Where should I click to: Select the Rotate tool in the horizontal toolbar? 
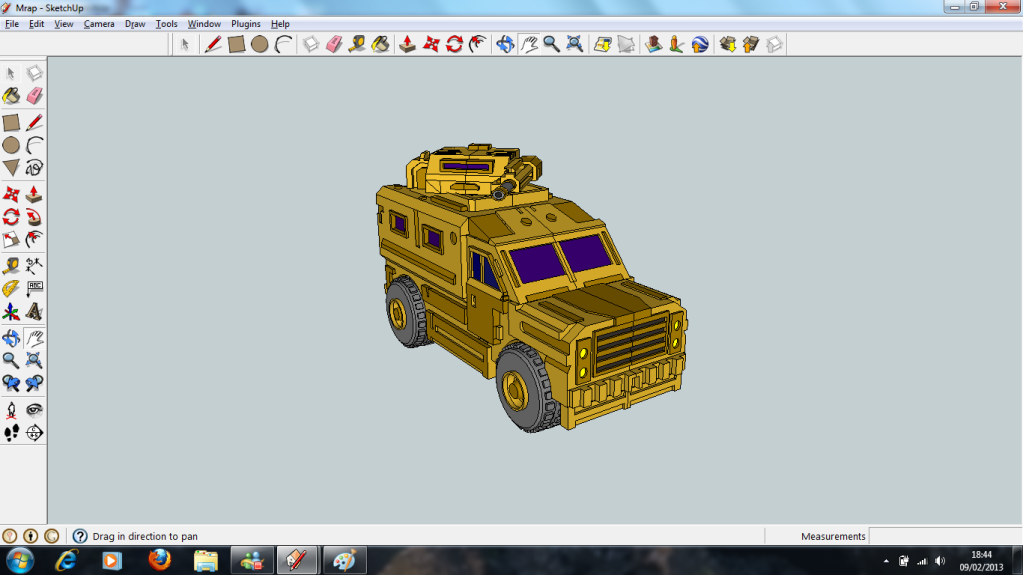click(x=455, y=44)
